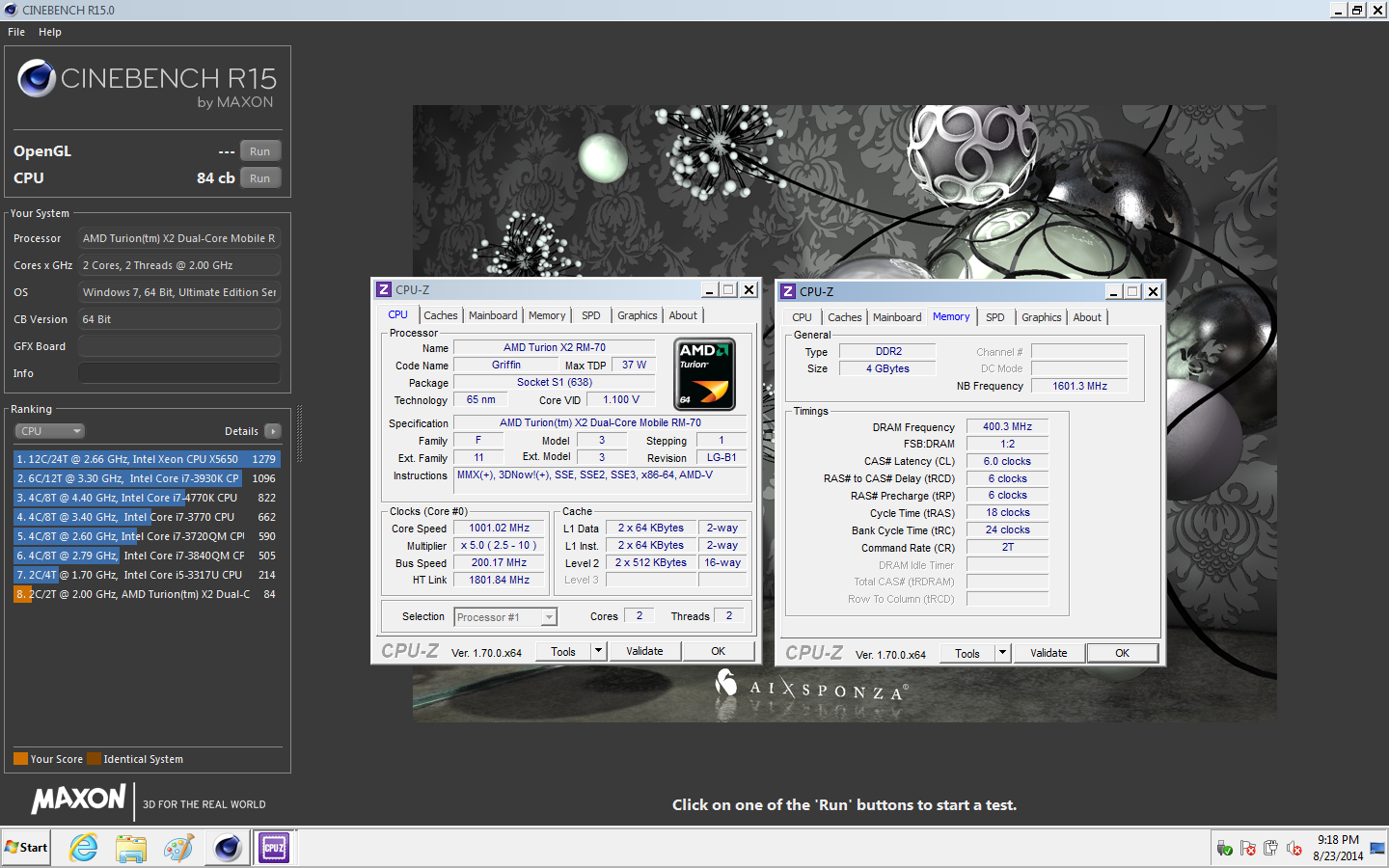Click OK in left CPU-Z window
This screenshot has height=868, width=1389.
click(x=719, y=652)
